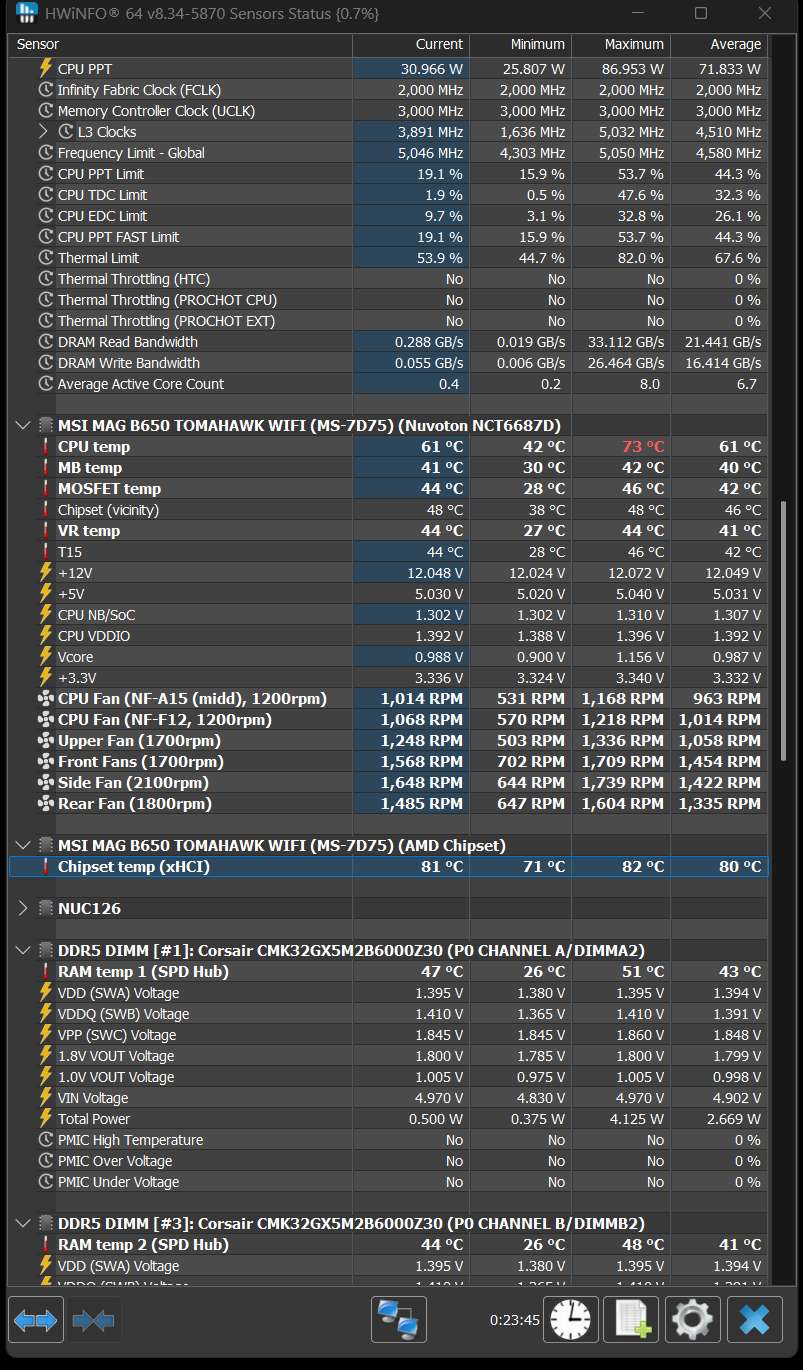Image resolution: width=803 pixels, height=1370 pixels.
Task: Collapse the DDR5 DIMM [#1] group
Action: coord(23,951)
